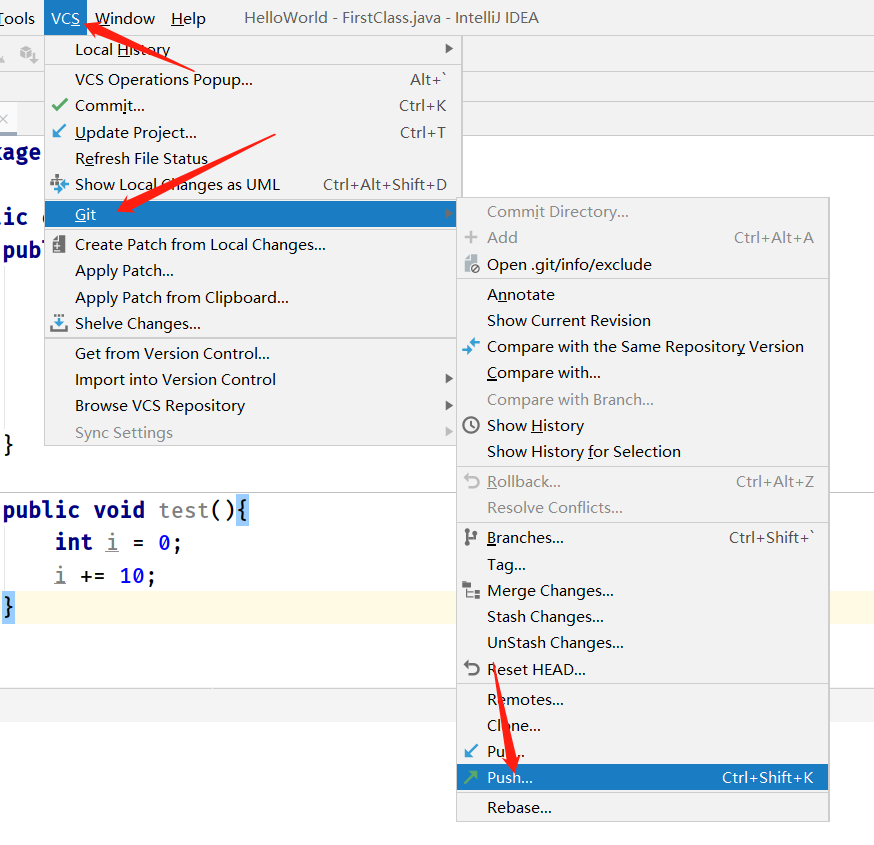Click the Ctrl+Shift+K shortcut label
874x845 pixels.
click(x=768, y=778)
